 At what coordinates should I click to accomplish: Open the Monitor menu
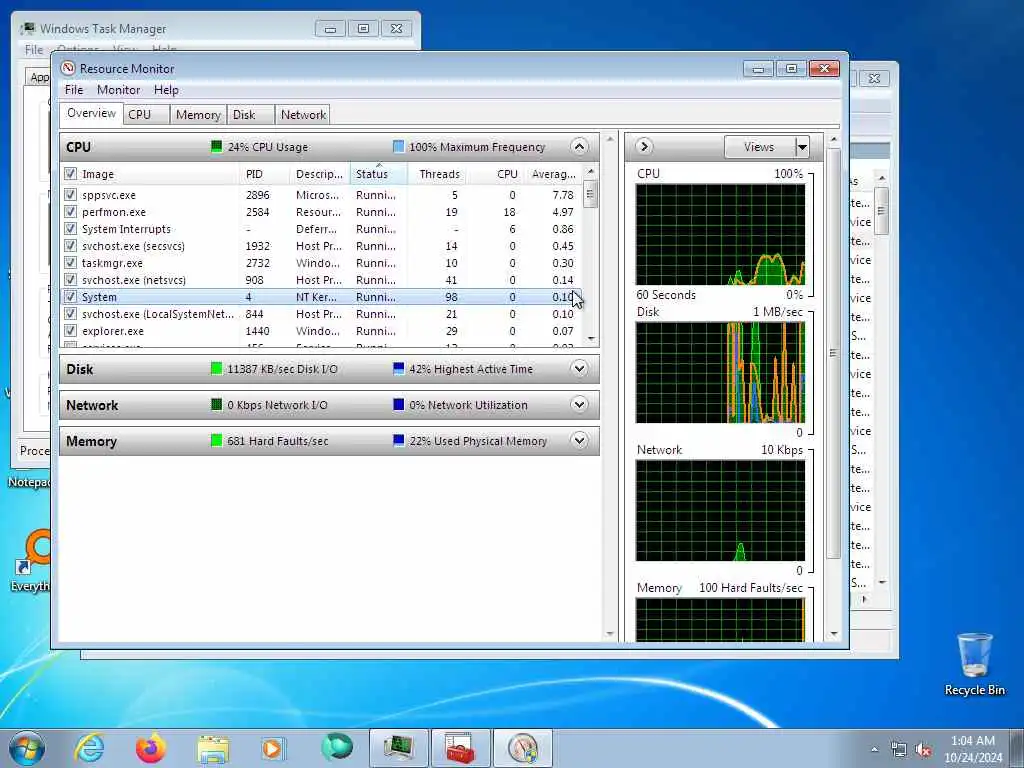click(118, 89)
